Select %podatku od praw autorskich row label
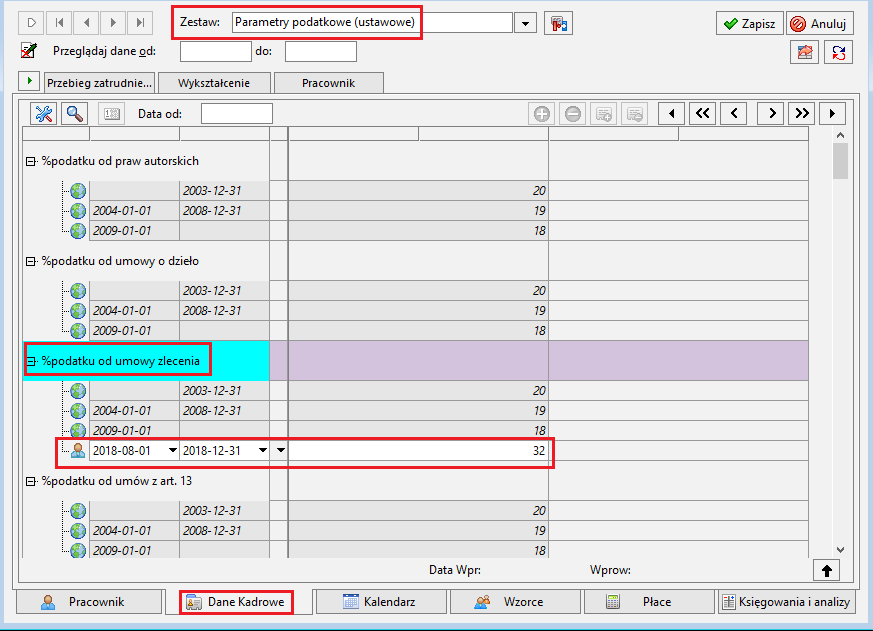Screen dimensions: 873x631 point(120,161)
